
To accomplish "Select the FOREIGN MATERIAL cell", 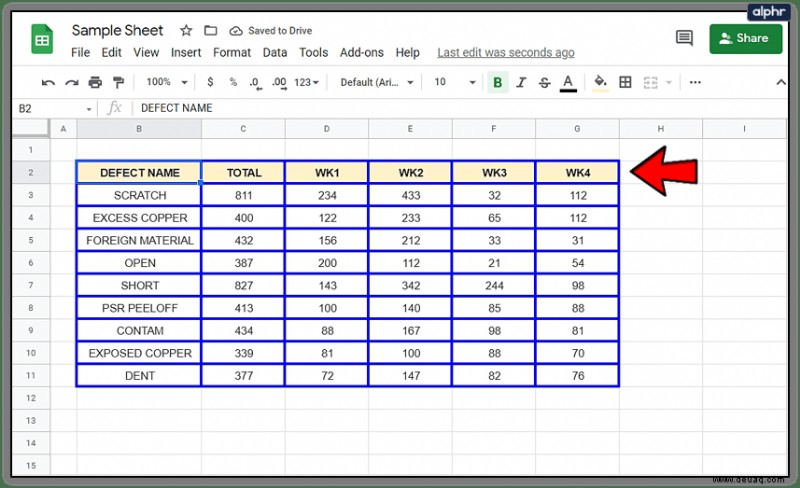I will click(139, 240).
